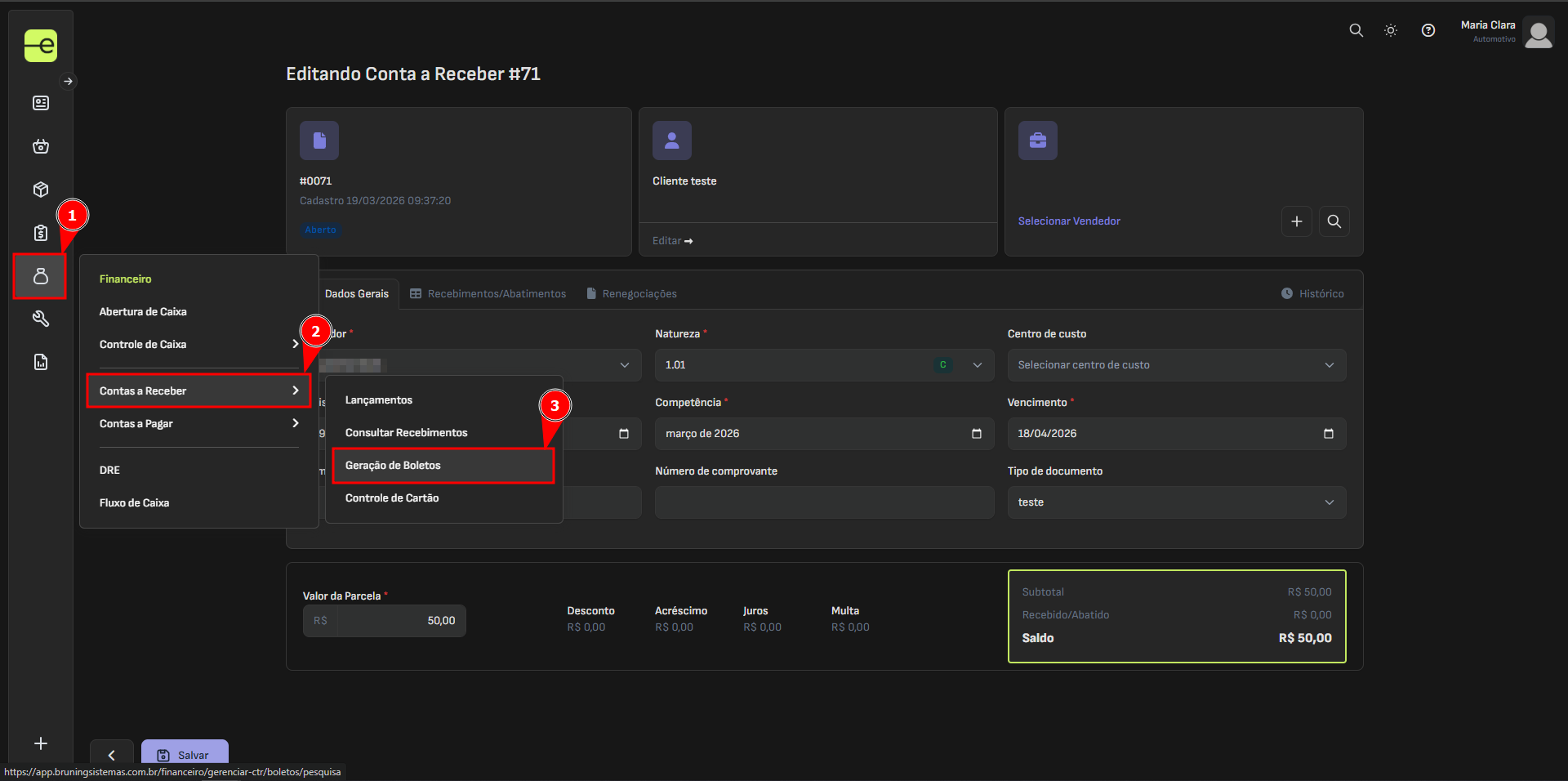The image size is (1568, 781).
Task: Toggle the light/dark theme sun icon
Action: coord(1391,30)
